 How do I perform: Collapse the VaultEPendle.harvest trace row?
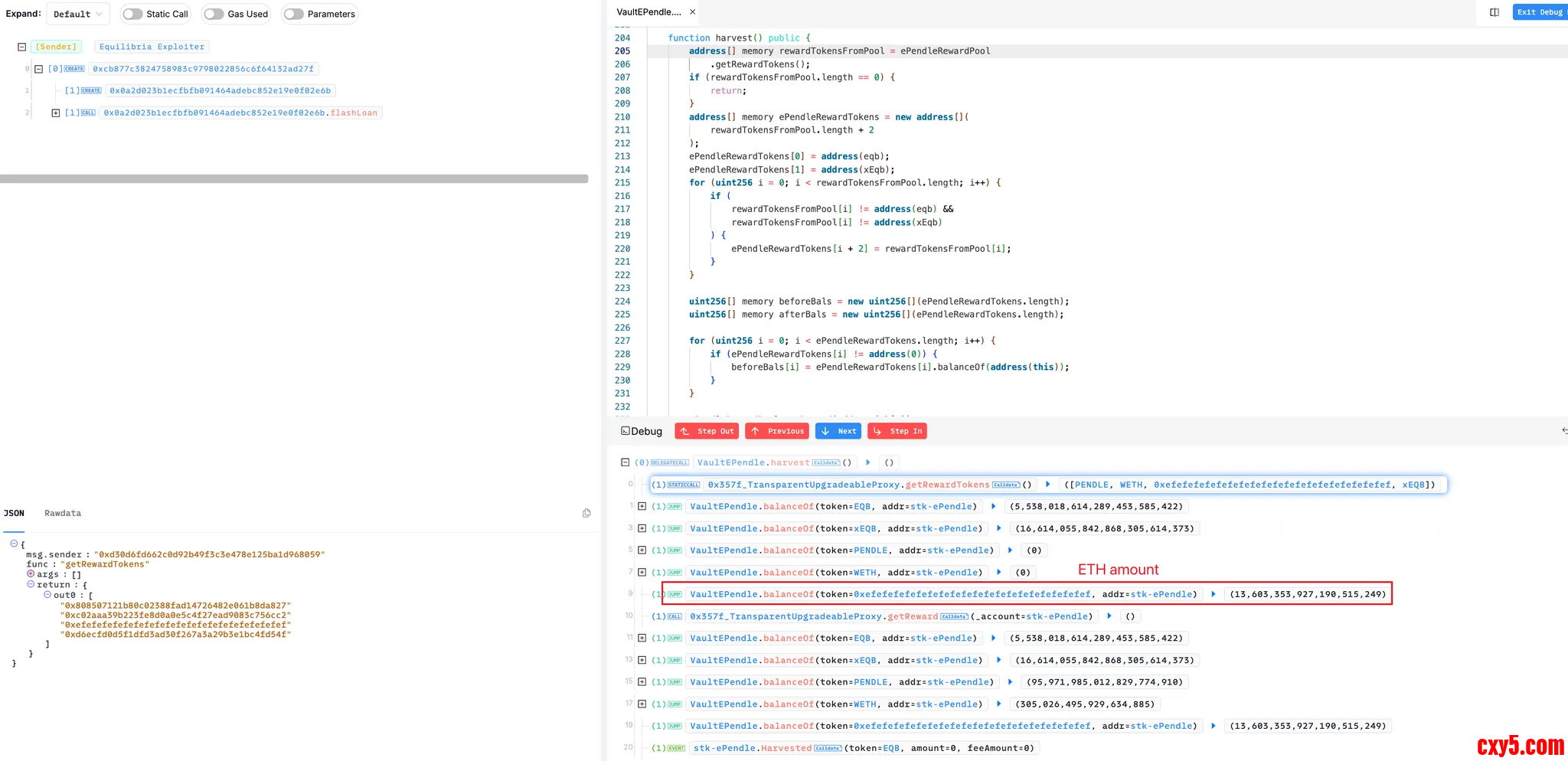[625, 462]
